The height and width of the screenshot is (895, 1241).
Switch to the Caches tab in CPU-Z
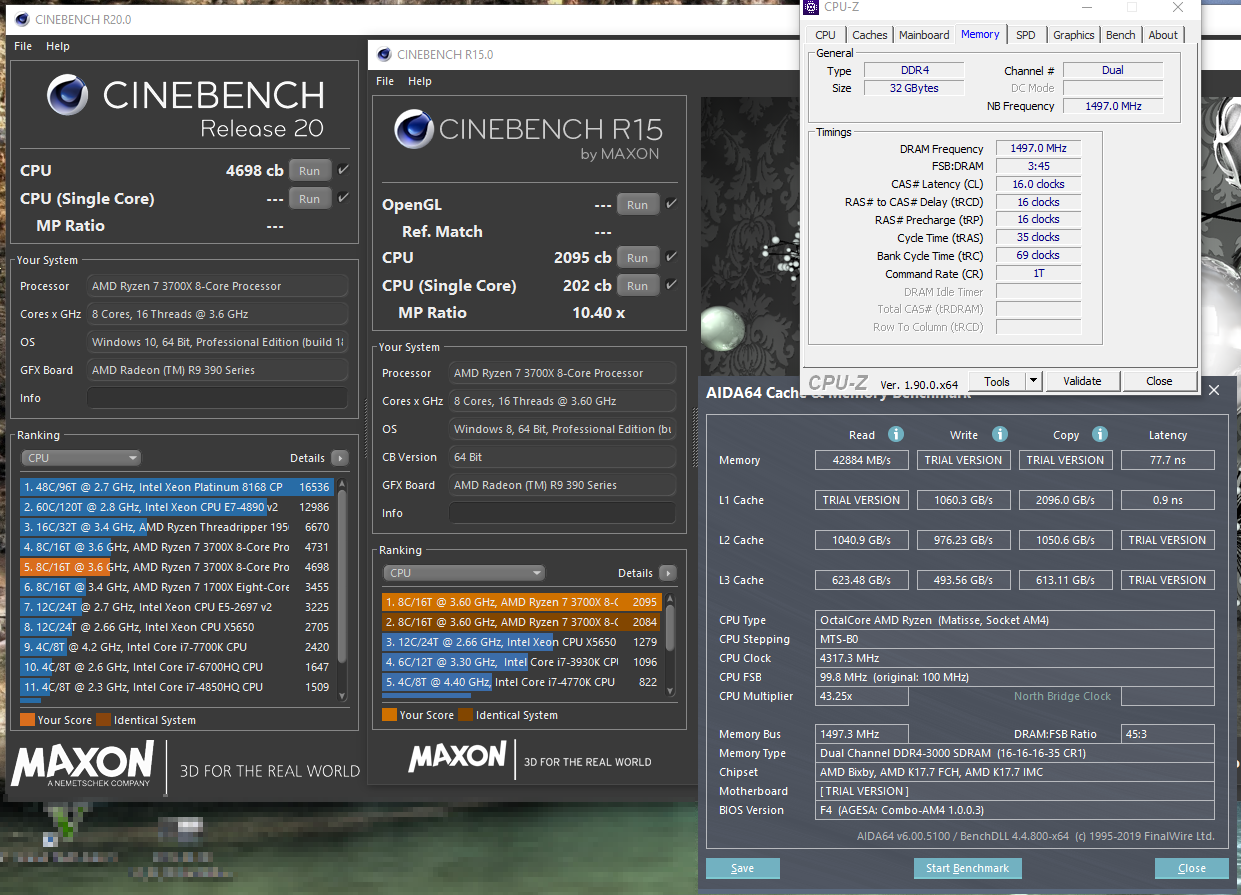coord(869,35)
